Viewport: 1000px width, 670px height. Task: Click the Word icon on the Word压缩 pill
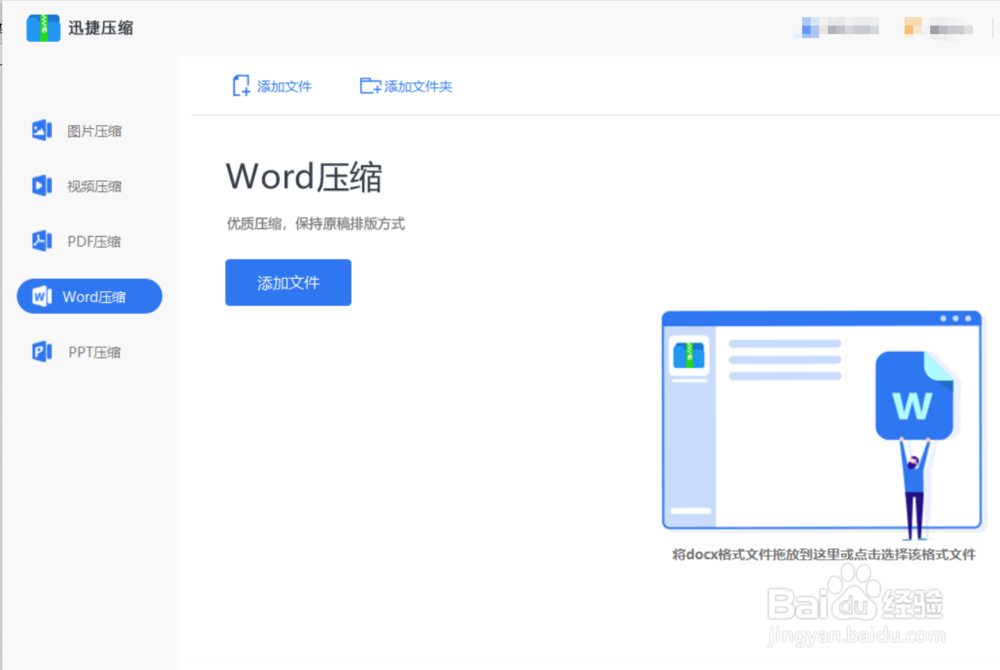[41, 296]
